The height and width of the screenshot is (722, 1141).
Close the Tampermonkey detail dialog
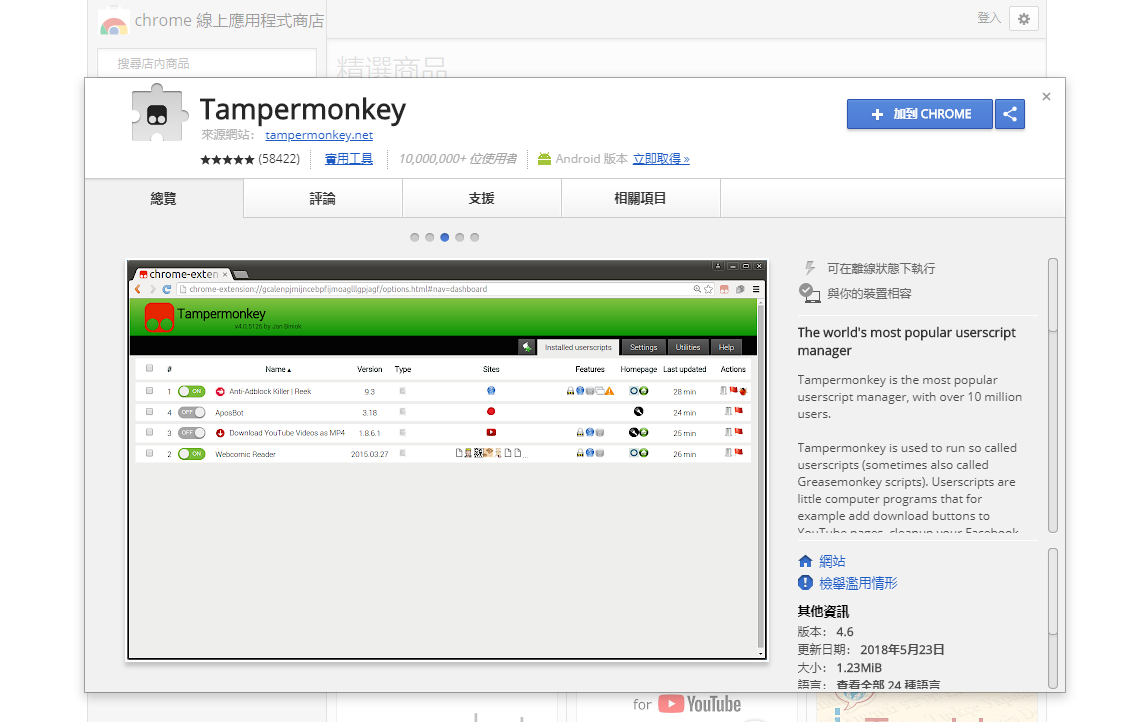[x=1046, y=97]
